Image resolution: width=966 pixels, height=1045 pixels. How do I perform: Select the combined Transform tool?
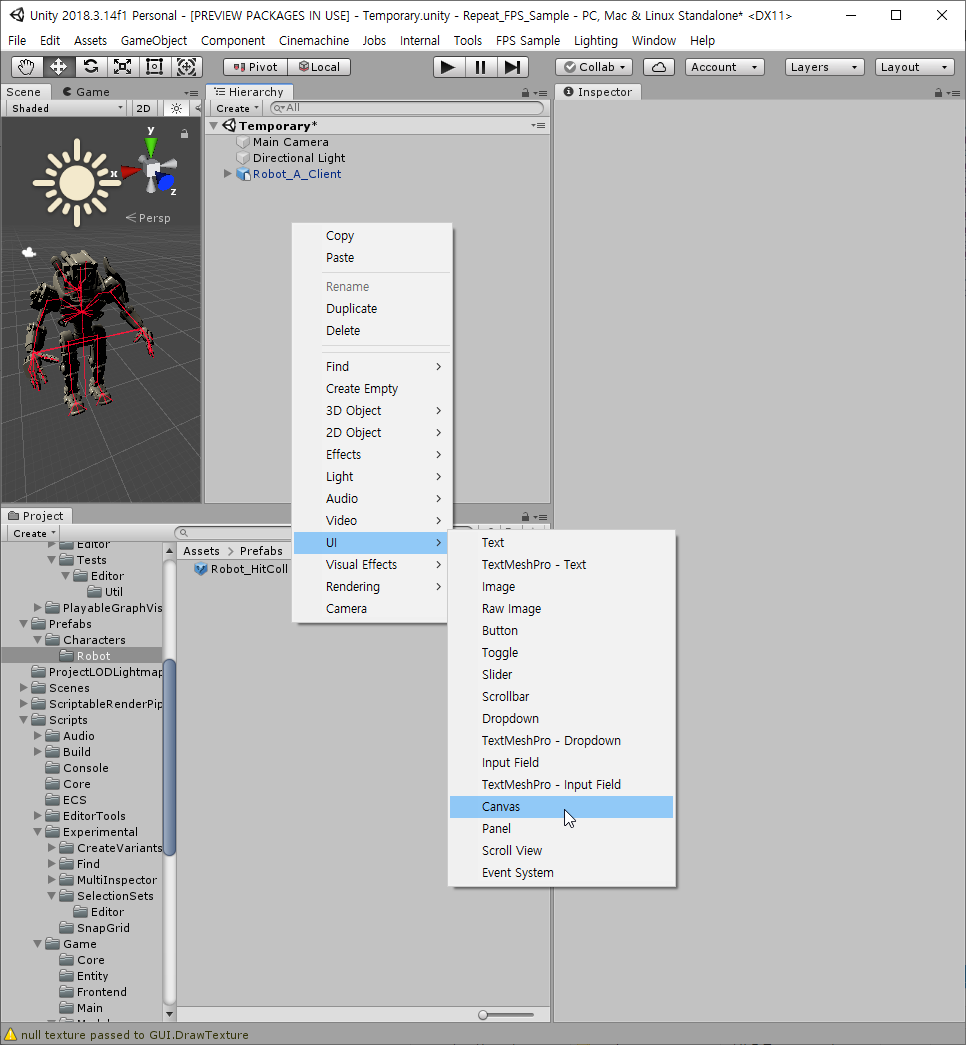tap(187, 67)
